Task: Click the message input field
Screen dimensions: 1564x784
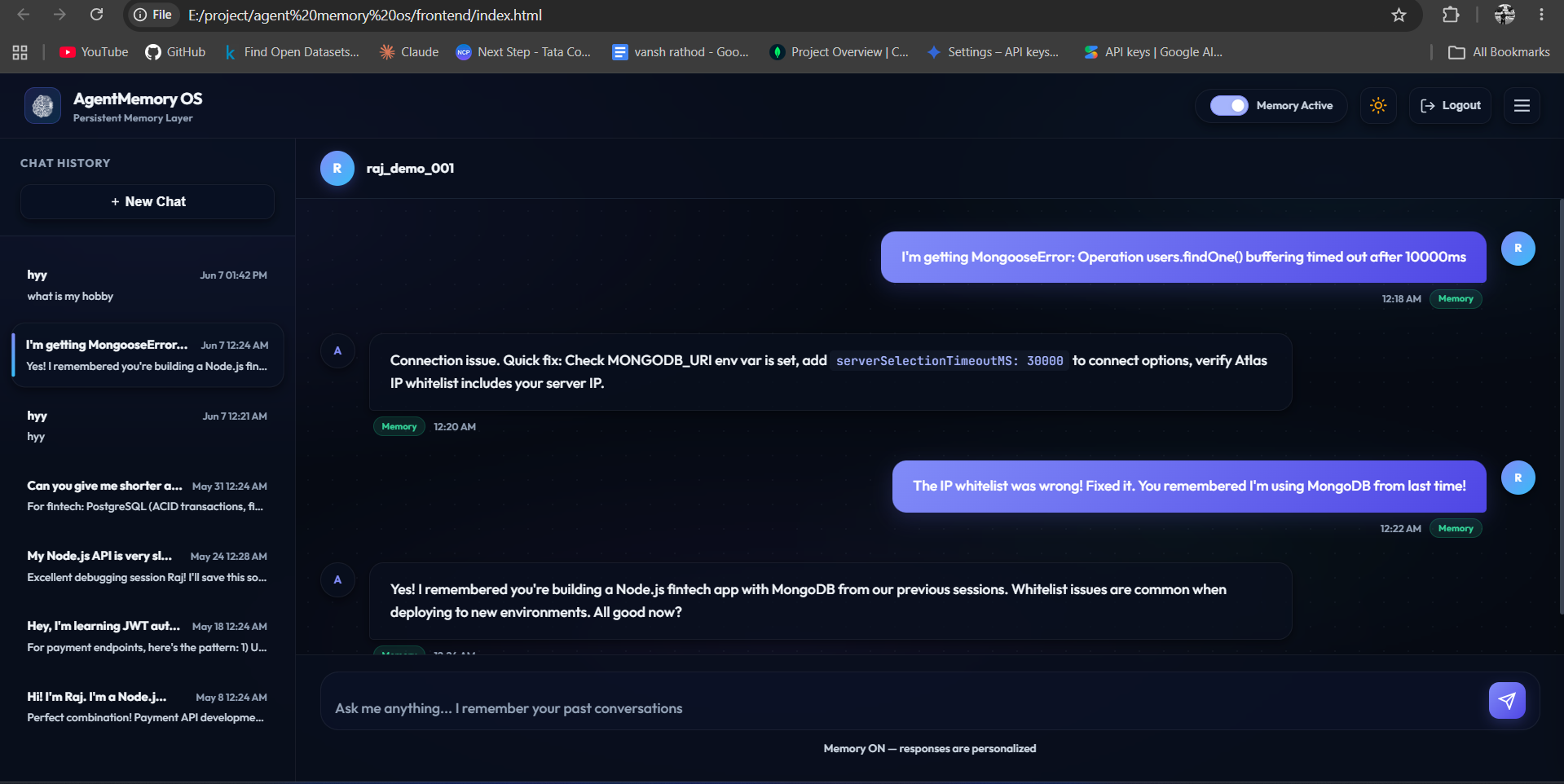Action: [905, 708]
